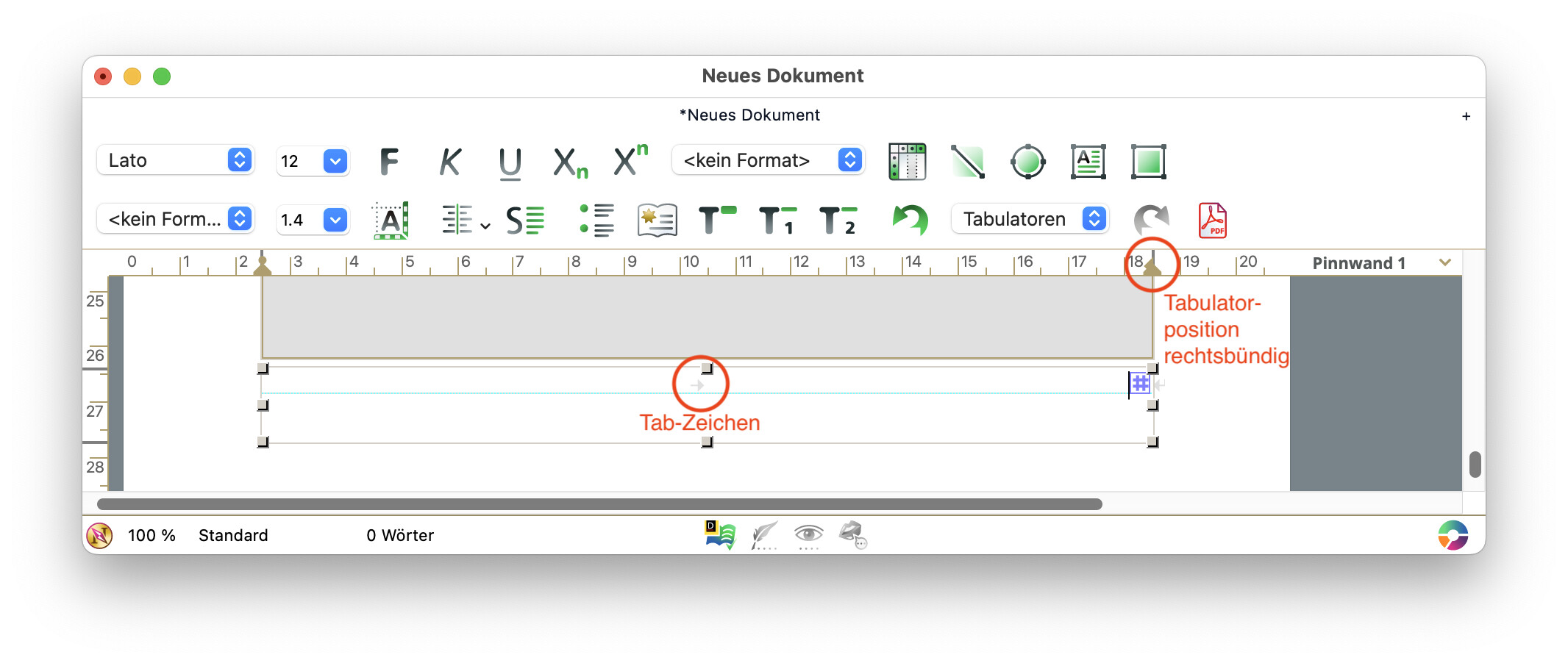Select the *Neues Dokument tab
The width and height of the screenshot is (1568, 663).
point(749,115)
